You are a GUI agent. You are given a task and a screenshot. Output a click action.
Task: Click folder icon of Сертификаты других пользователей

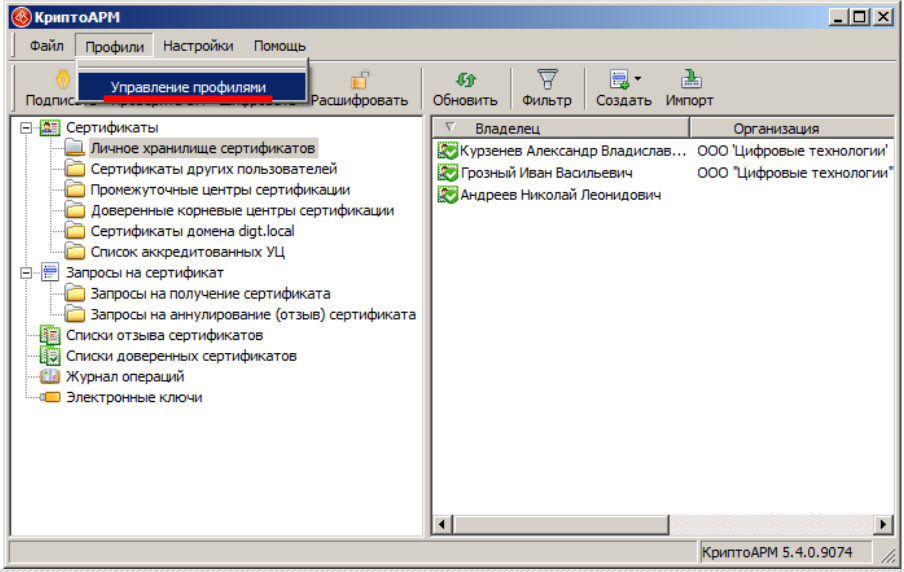[x=74, y=168]
